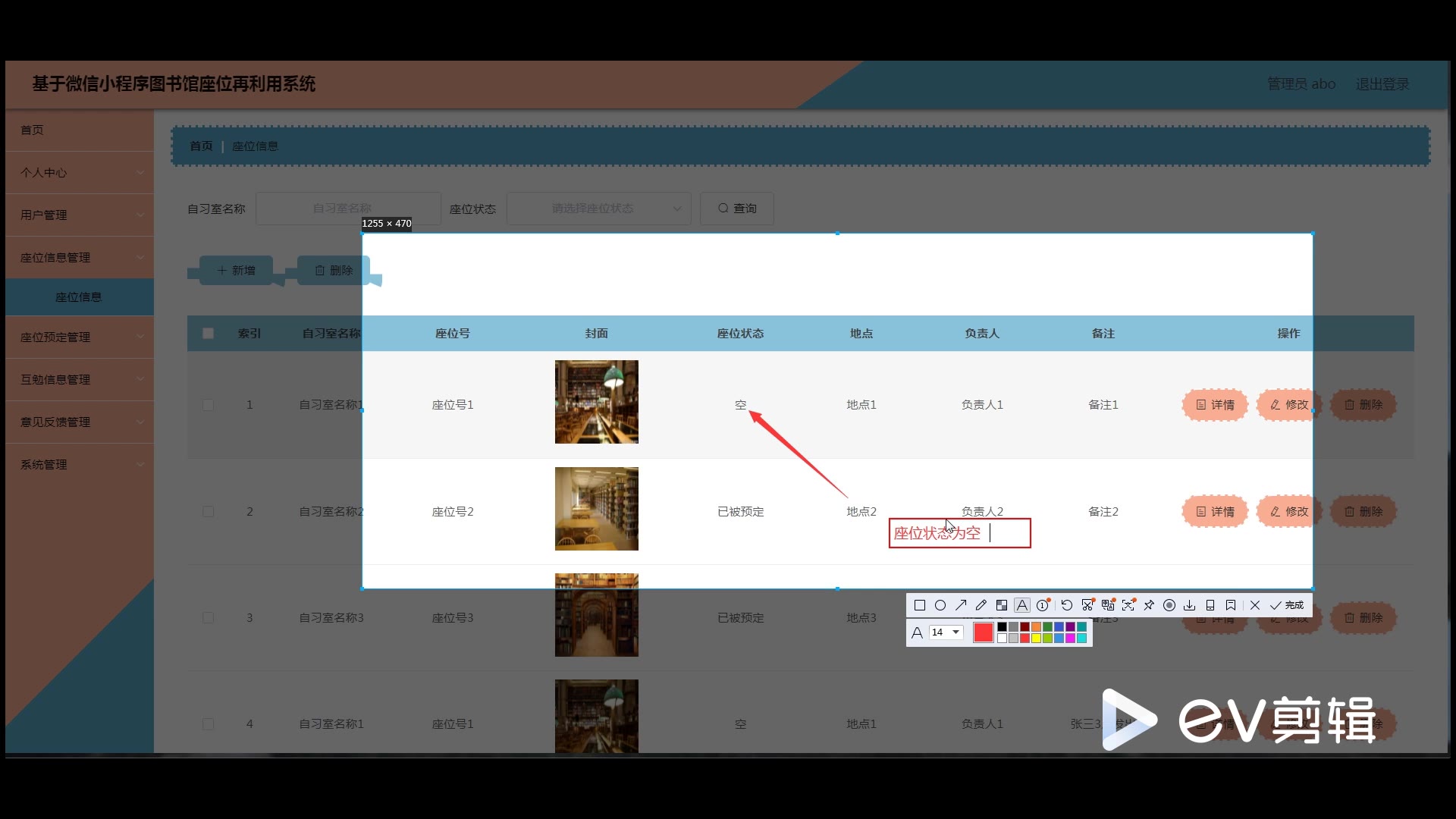Tick the checkbox for row 4
Screen dimensions: 1456x819
208,724
